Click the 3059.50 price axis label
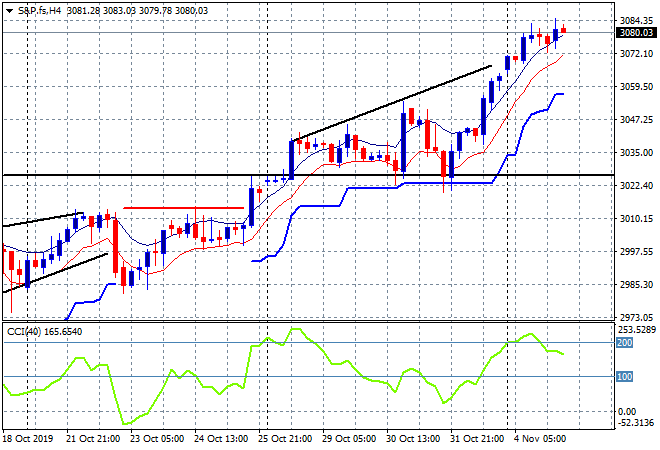The image size is (660, 450). click(x=636, y=86)
